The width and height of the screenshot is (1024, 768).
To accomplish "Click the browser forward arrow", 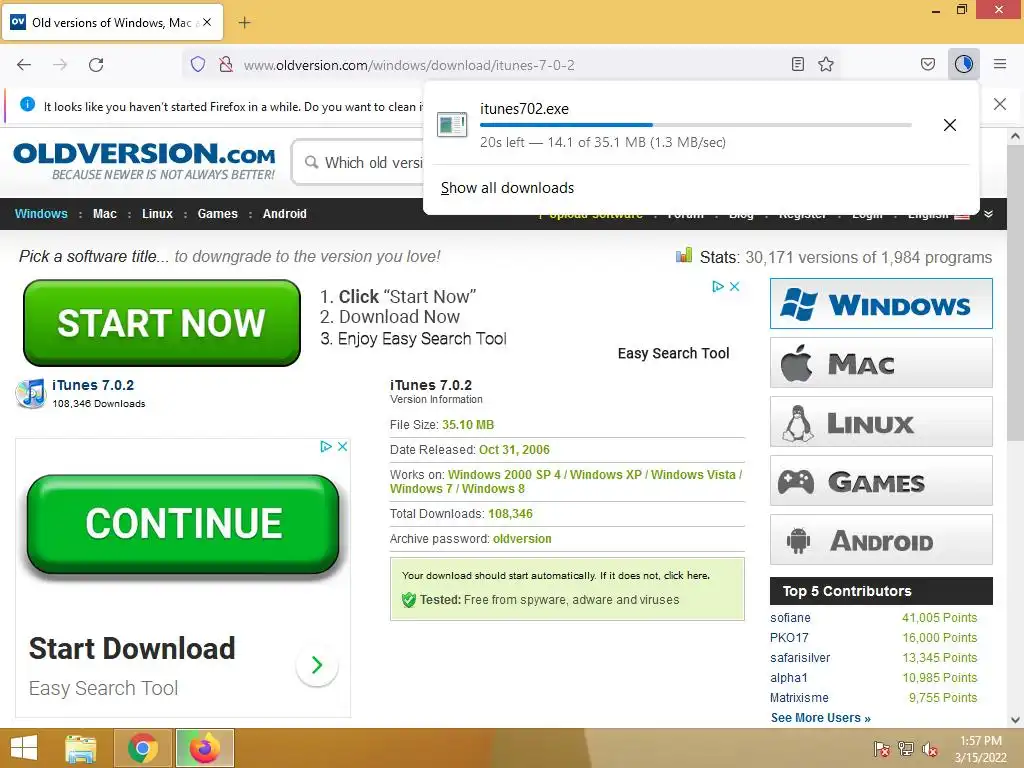I will coord(60,65).
